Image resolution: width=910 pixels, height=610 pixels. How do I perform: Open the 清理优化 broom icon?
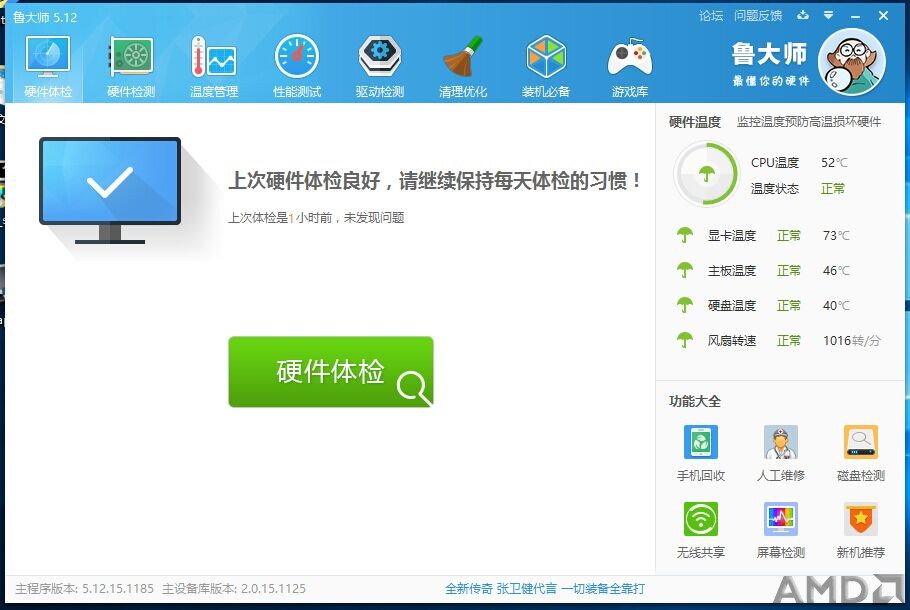coord(463,57)
